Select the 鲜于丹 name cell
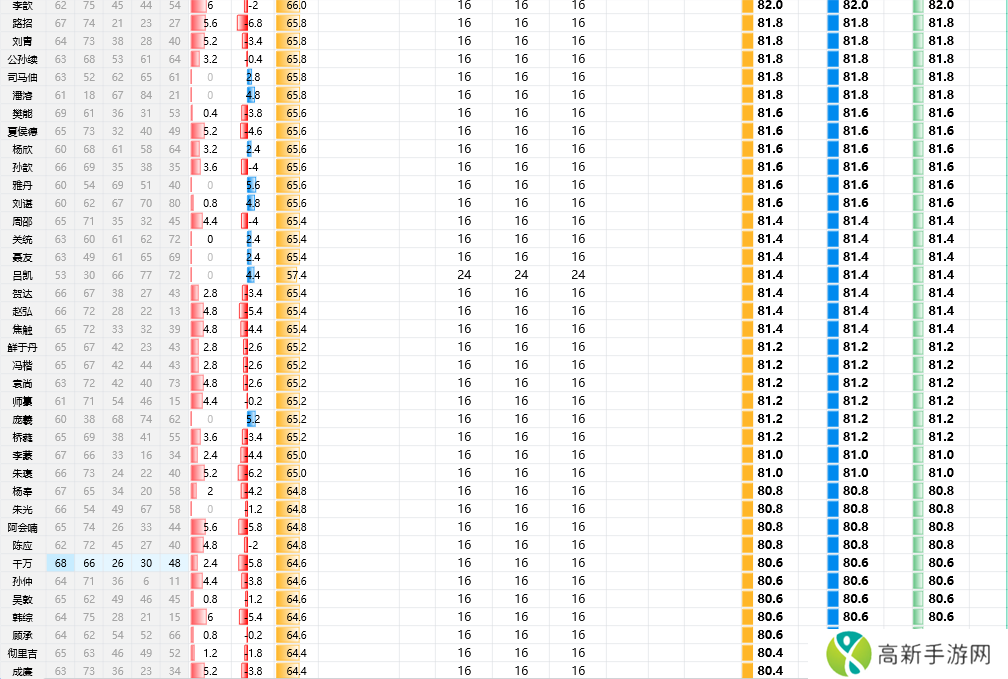 [22, 347]
